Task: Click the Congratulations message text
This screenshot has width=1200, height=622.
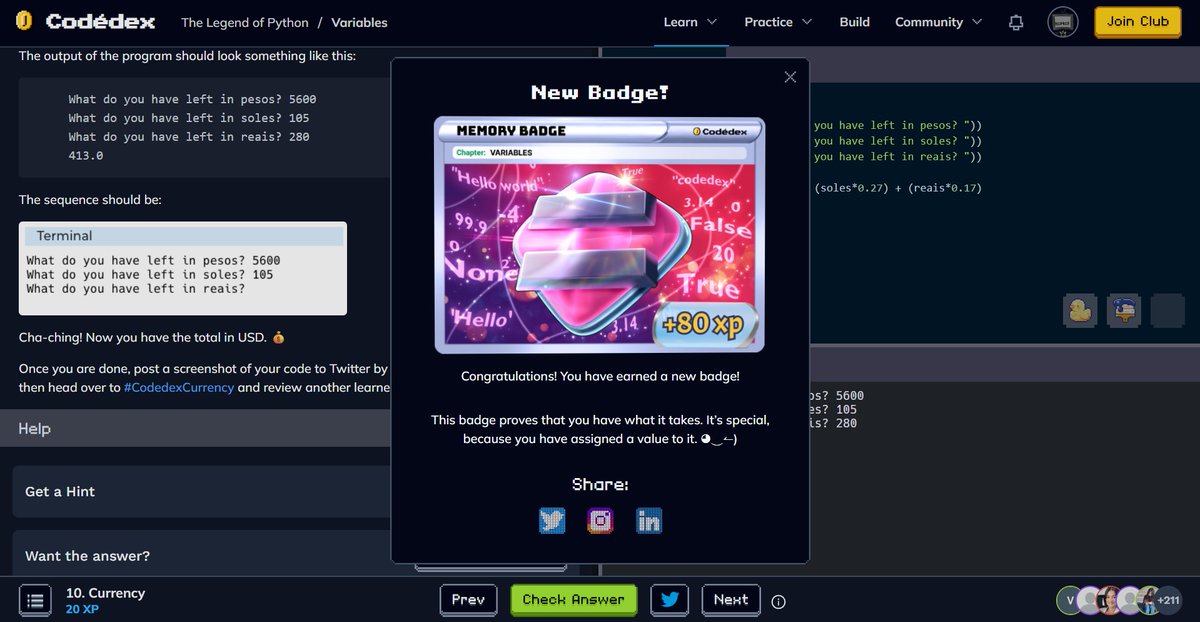Action: (x=600, y=376)
